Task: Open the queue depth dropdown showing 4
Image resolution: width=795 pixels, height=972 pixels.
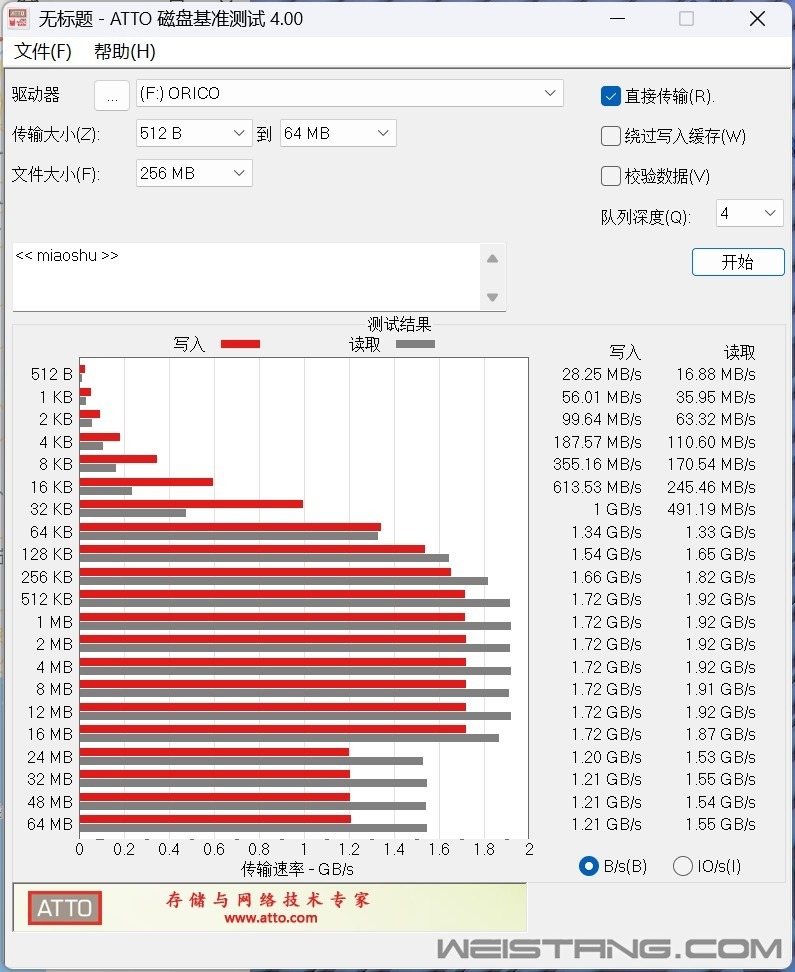Action: point(769,213)
